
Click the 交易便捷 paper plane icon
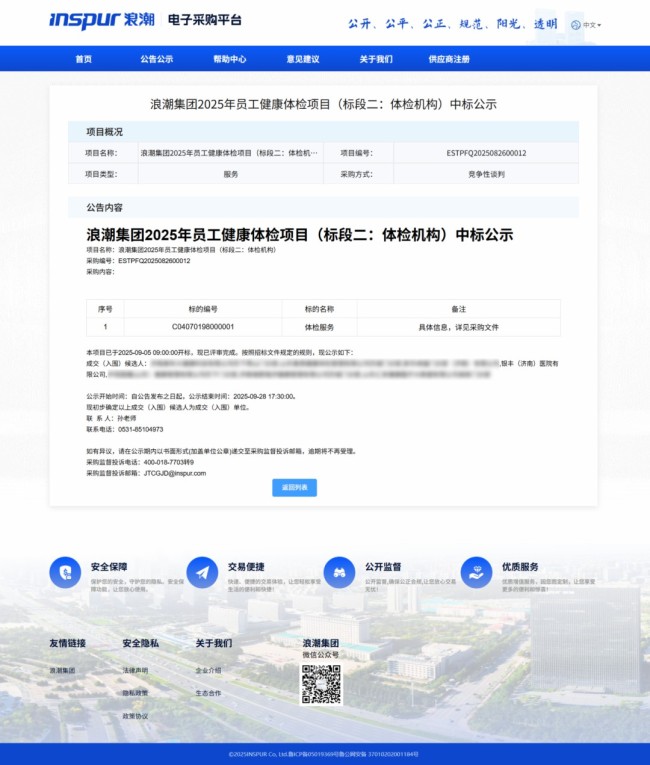tap(202, 572)
